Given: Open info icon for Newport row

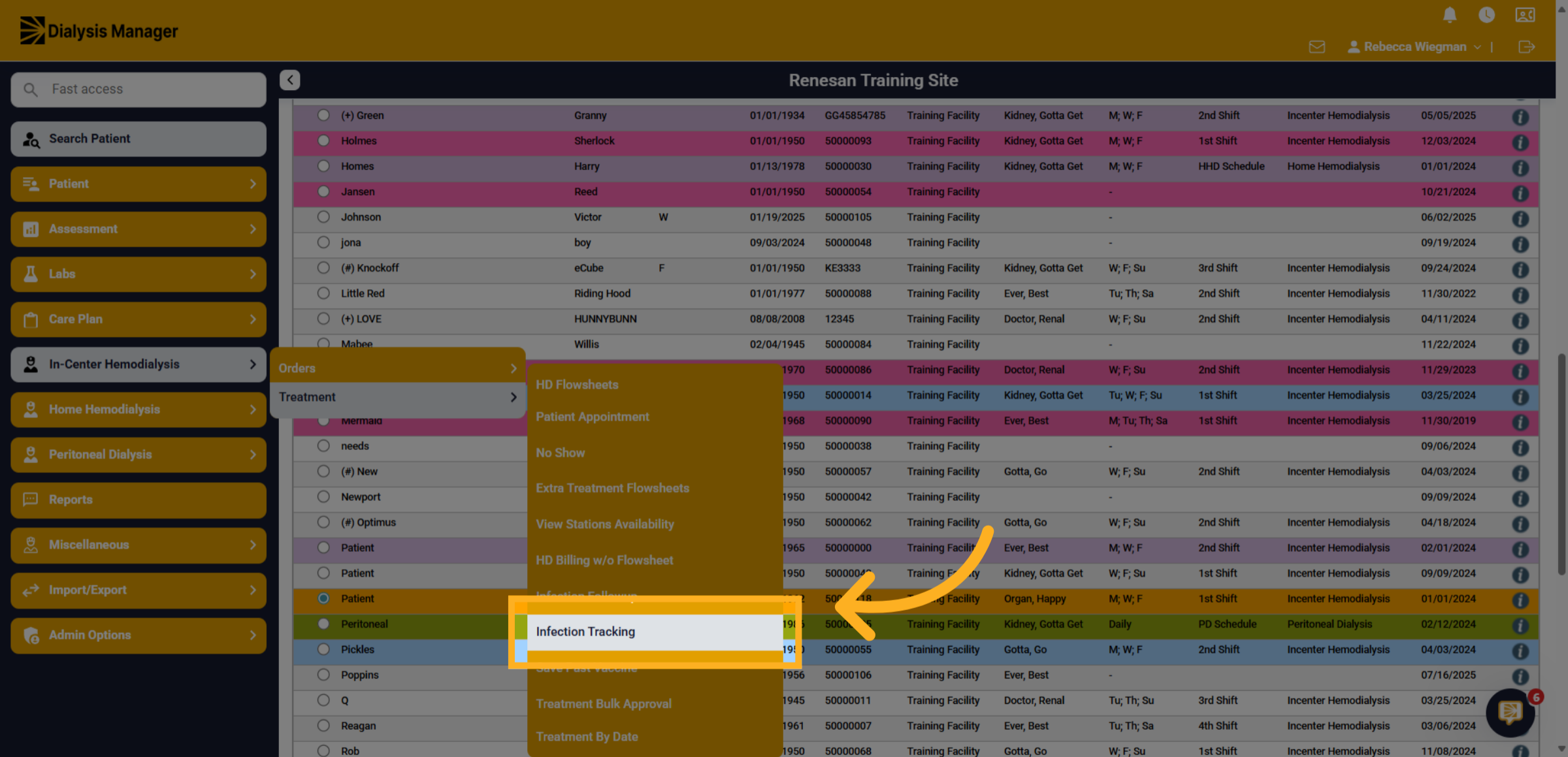Looking at the screenshot, I should 1520,498.
